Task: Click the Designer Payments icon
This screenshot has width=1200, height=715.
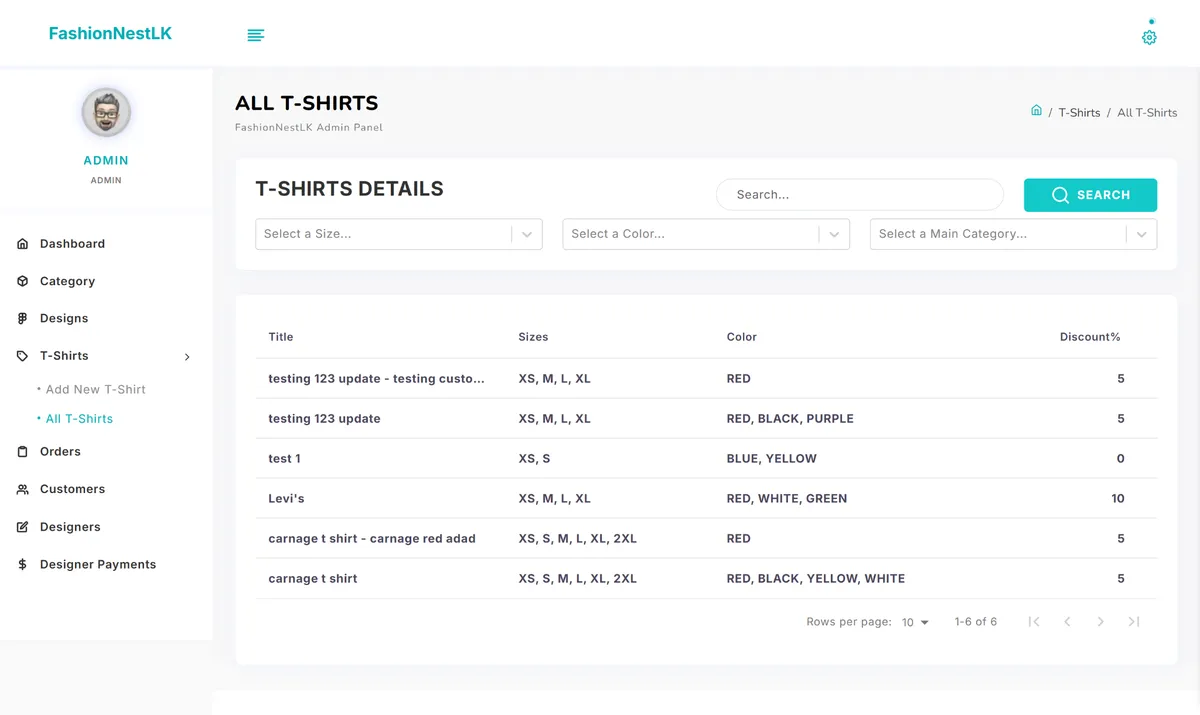Action: [x=21, y=564]
